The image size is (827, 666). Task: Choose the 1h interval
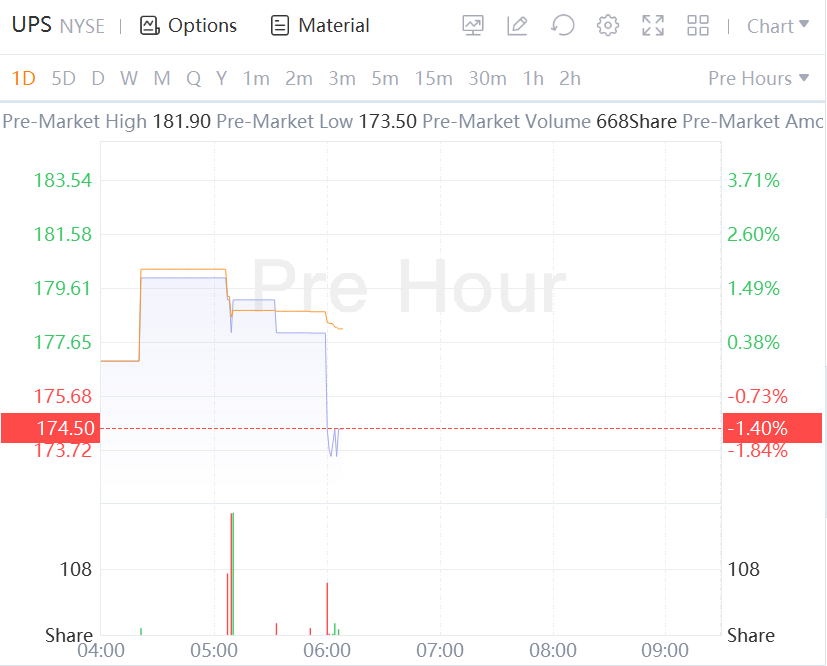coord(533,78)
